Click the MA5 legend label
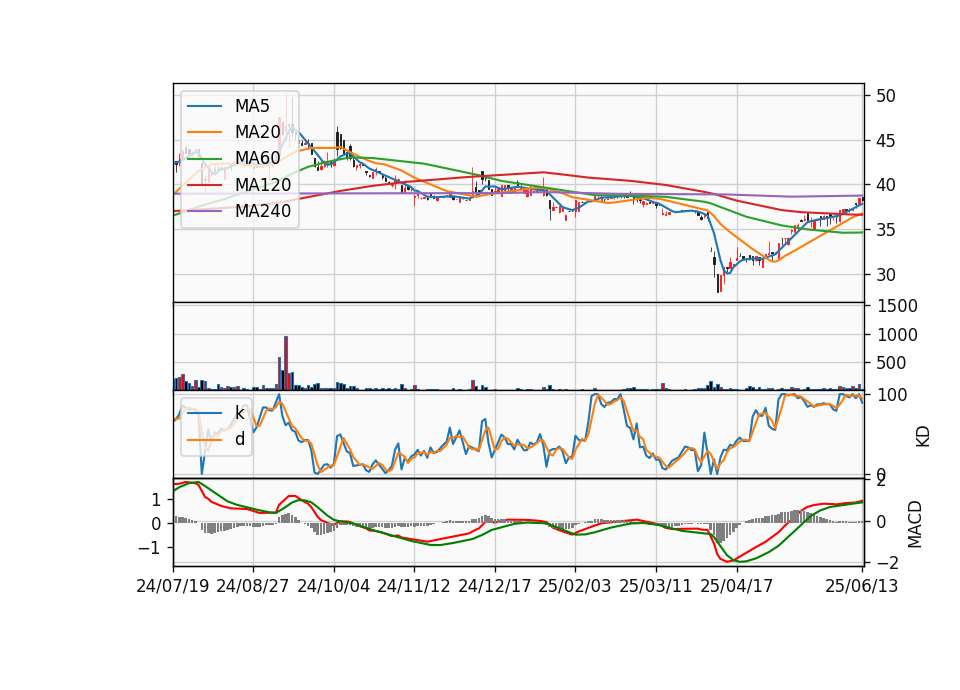The width and height of the screenshot is (960, 690). (x=252, y=106)
